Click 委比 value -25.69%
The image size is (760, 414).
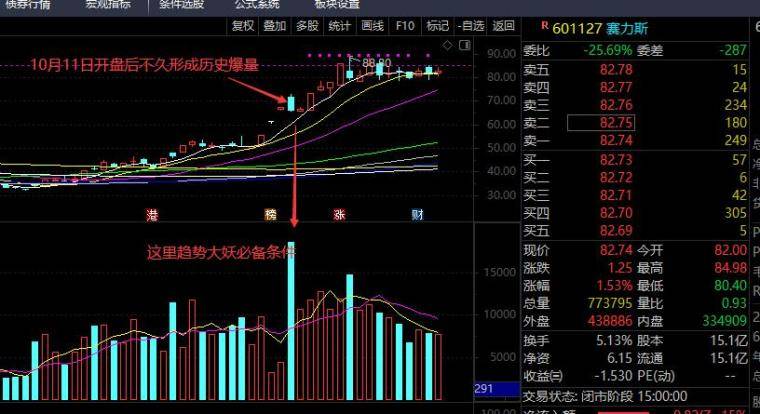(x=608, y=50)
